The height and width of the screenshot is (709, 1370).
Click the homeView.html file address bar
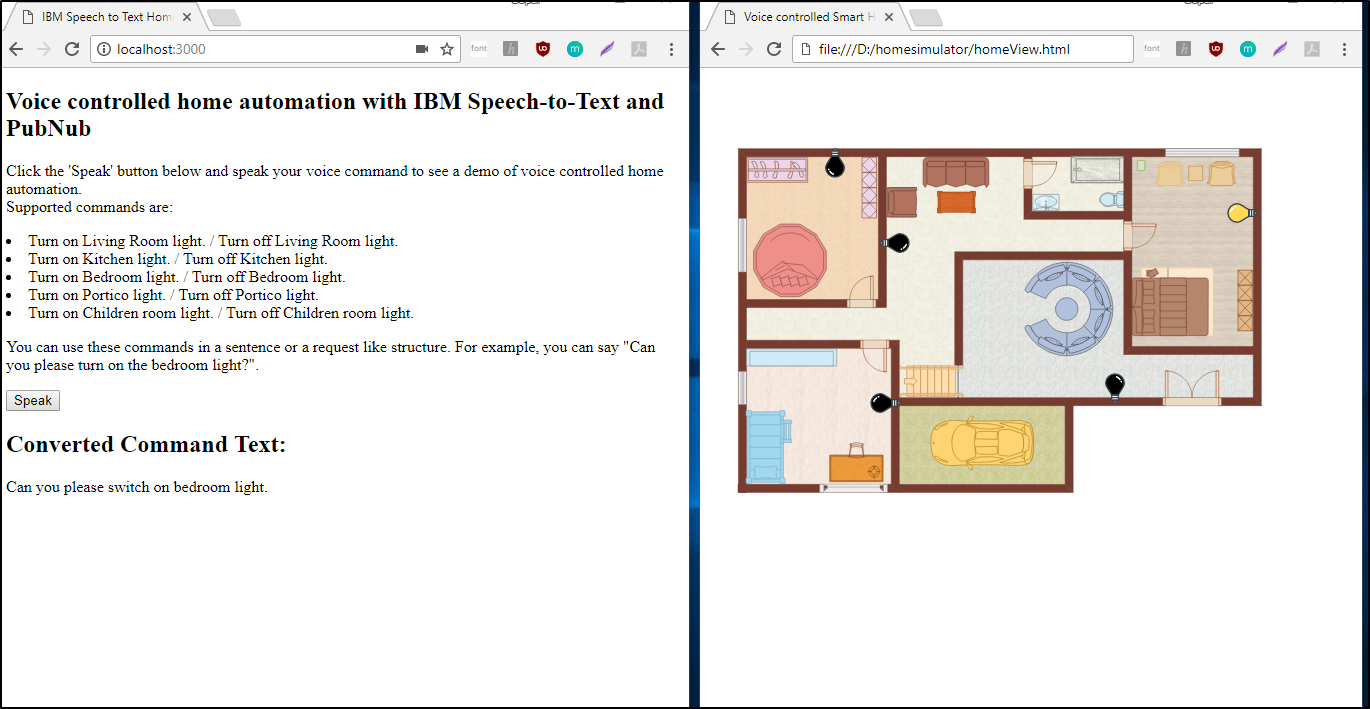click(x=963, y=49)
